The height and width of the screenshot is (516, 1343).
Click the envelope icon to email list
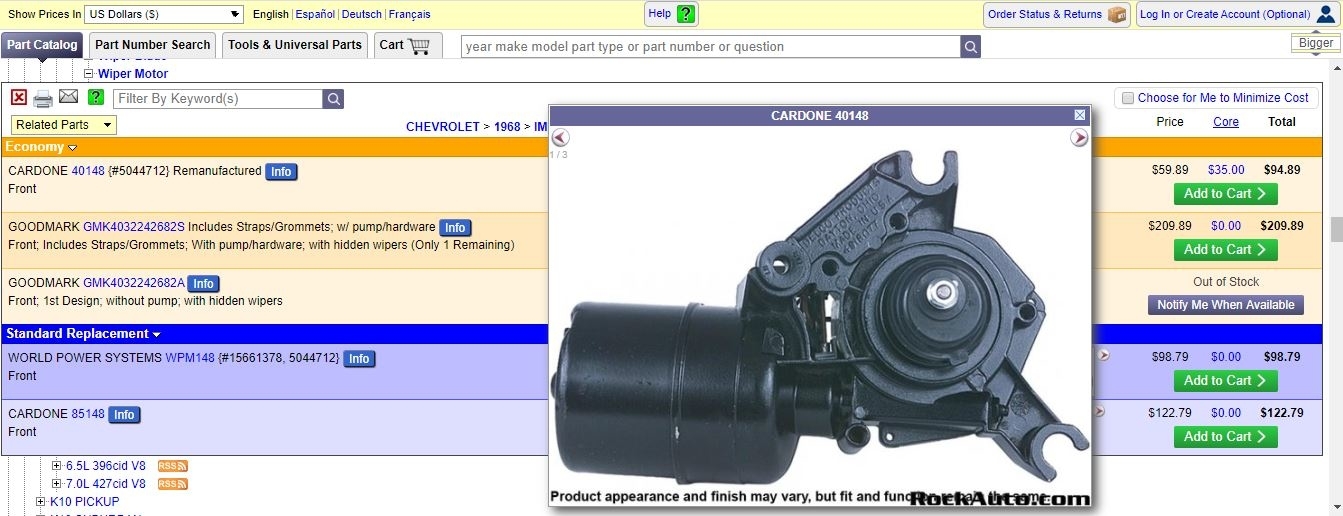68,97
